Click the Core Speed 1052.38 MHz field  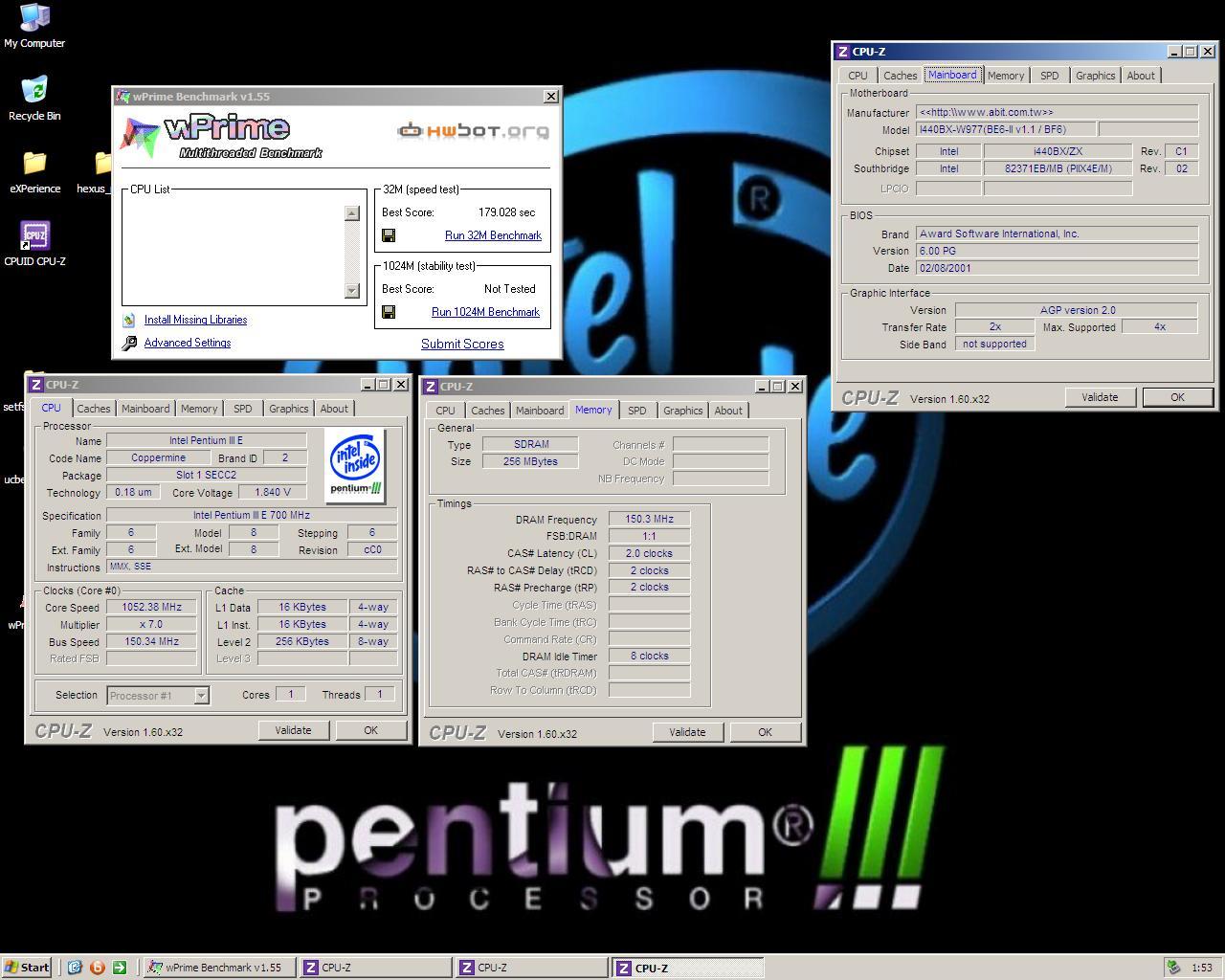(151, 607)
